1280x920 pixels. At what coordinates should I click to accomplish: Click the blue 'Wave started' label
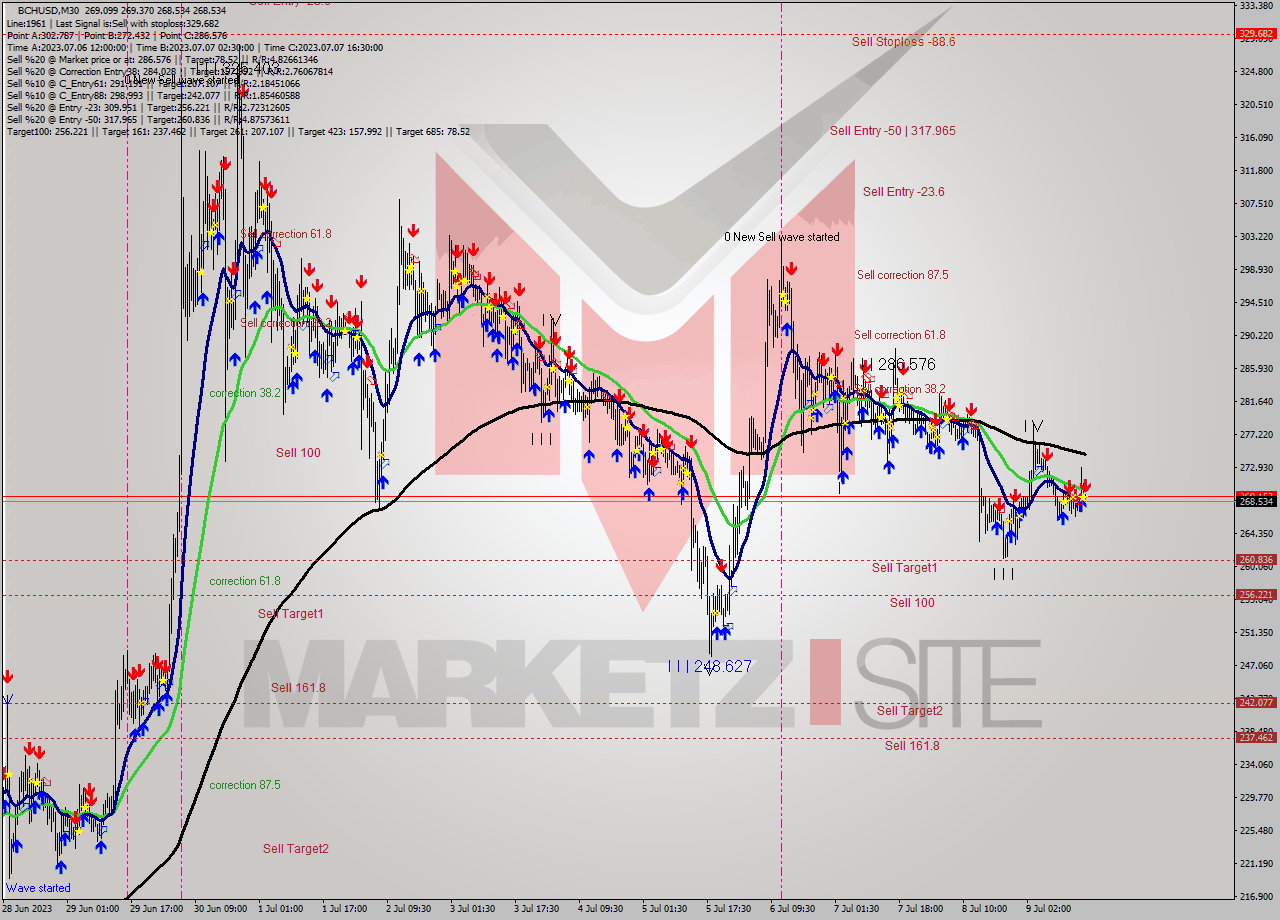pos(38,887)
